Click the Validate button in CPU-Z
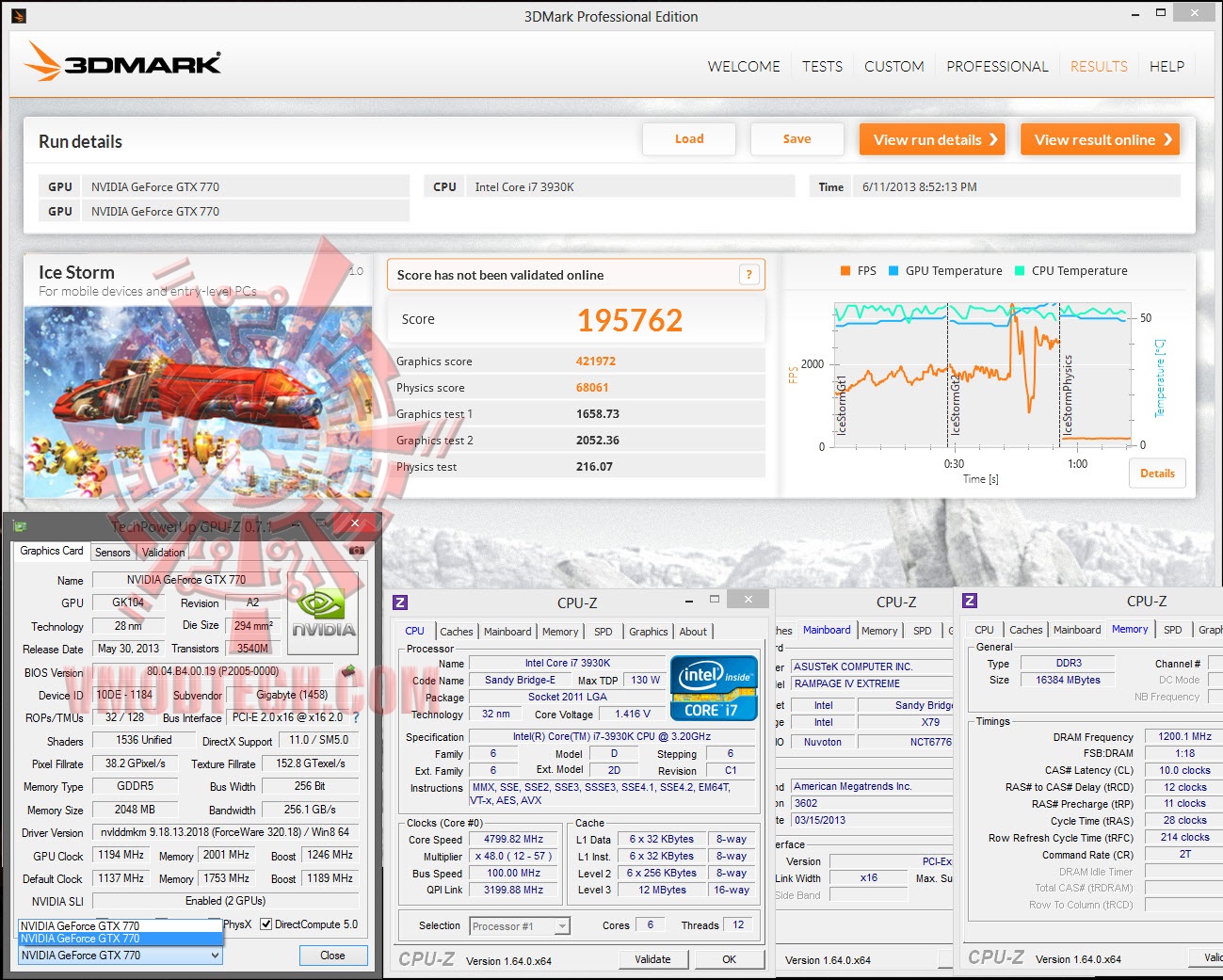This screenshot has width=1223, height=980. pos(652,959)
